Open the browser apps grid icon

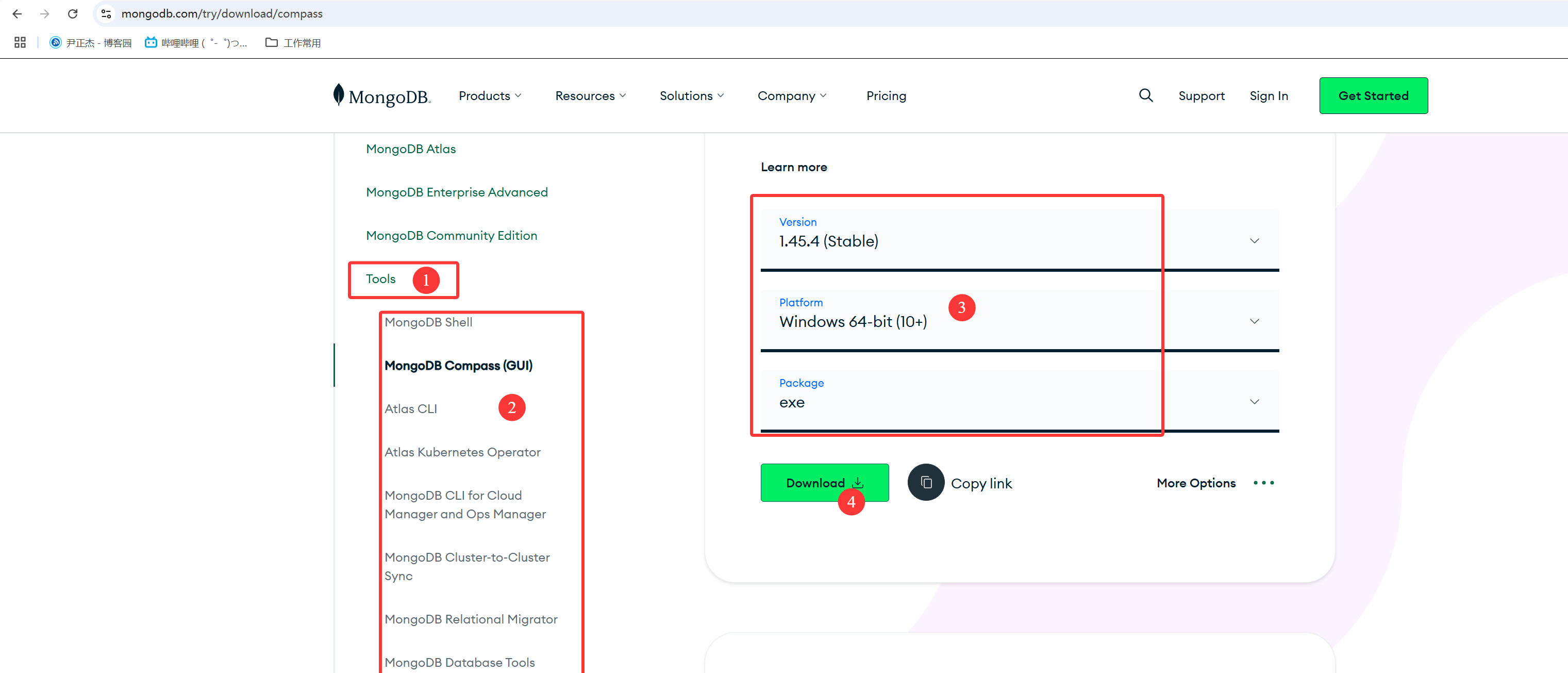pyautogui.click(x=20, y=43)
